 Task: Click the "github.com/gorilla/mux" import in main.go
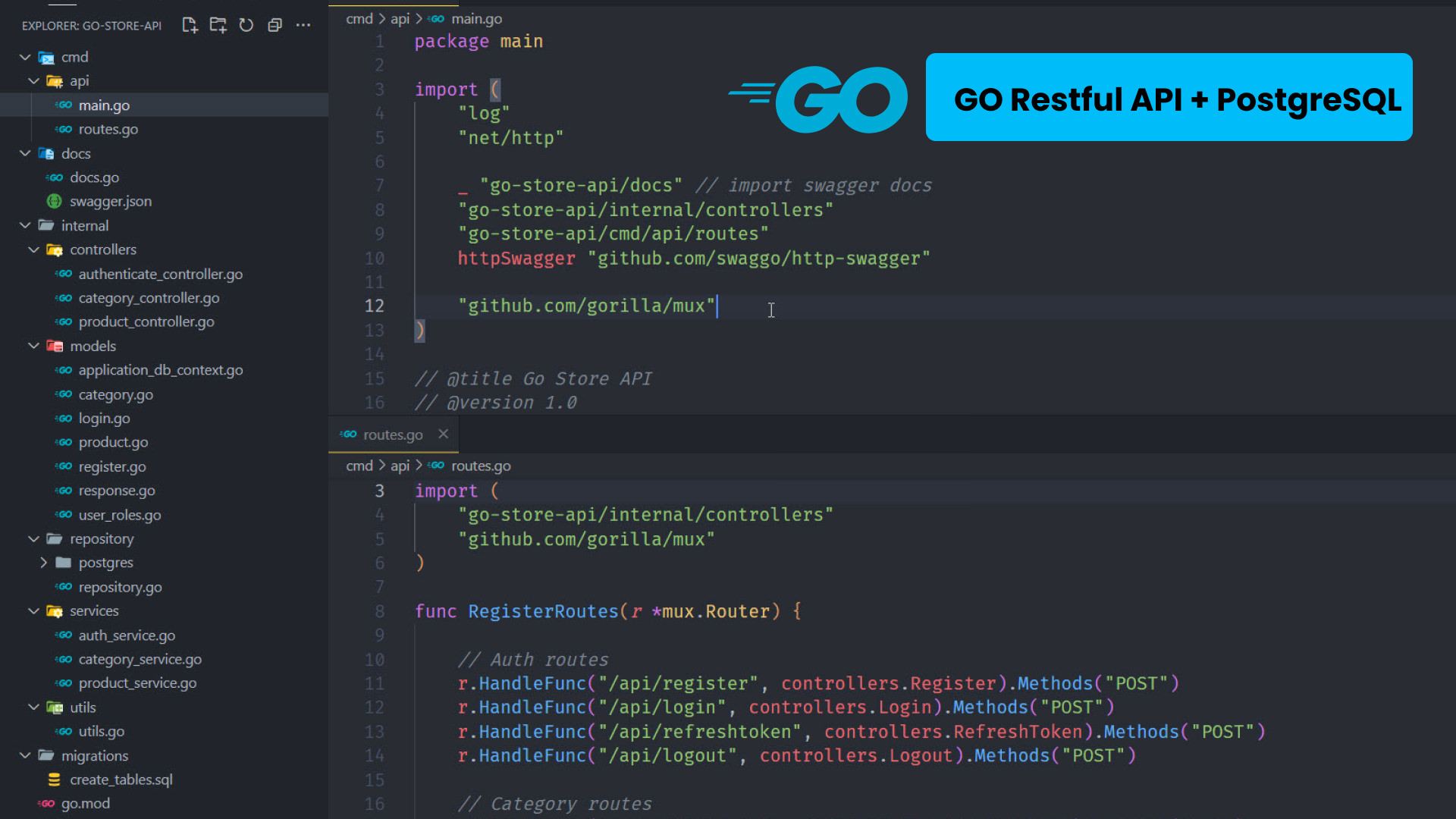click(x=586, y=306)
